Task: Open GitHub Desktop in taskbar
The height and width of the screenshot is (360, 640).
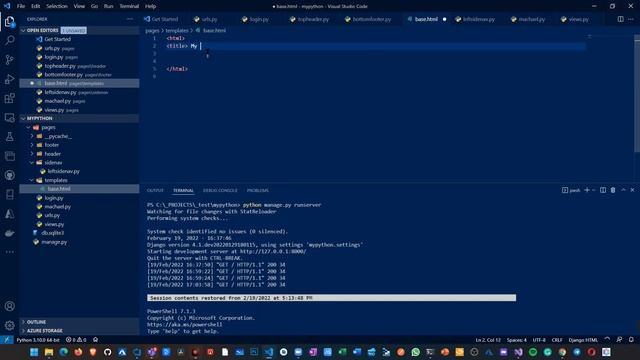Action: pyautogui.click(x=107, y=352)
